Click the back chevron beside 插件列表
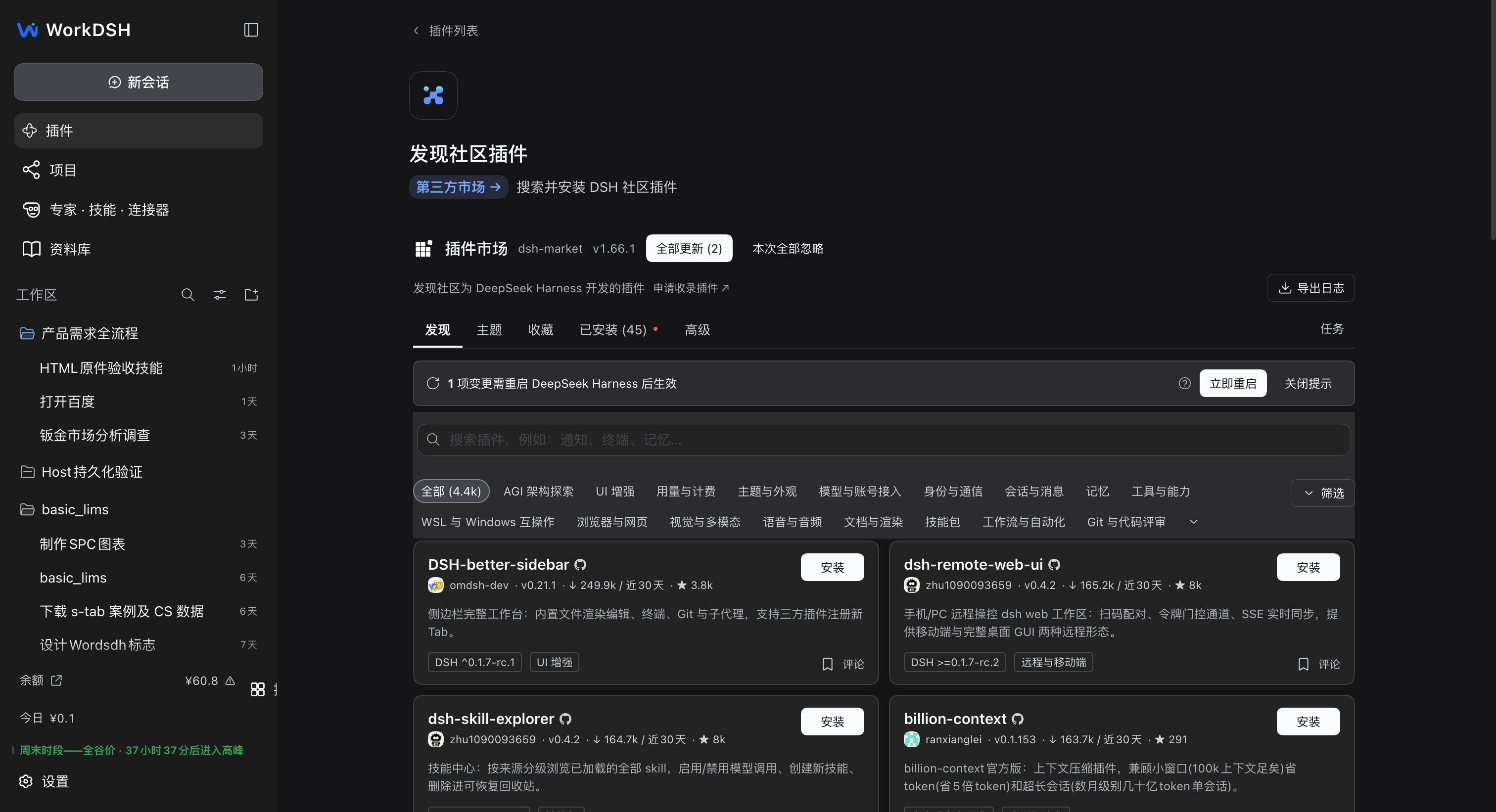 416,31
